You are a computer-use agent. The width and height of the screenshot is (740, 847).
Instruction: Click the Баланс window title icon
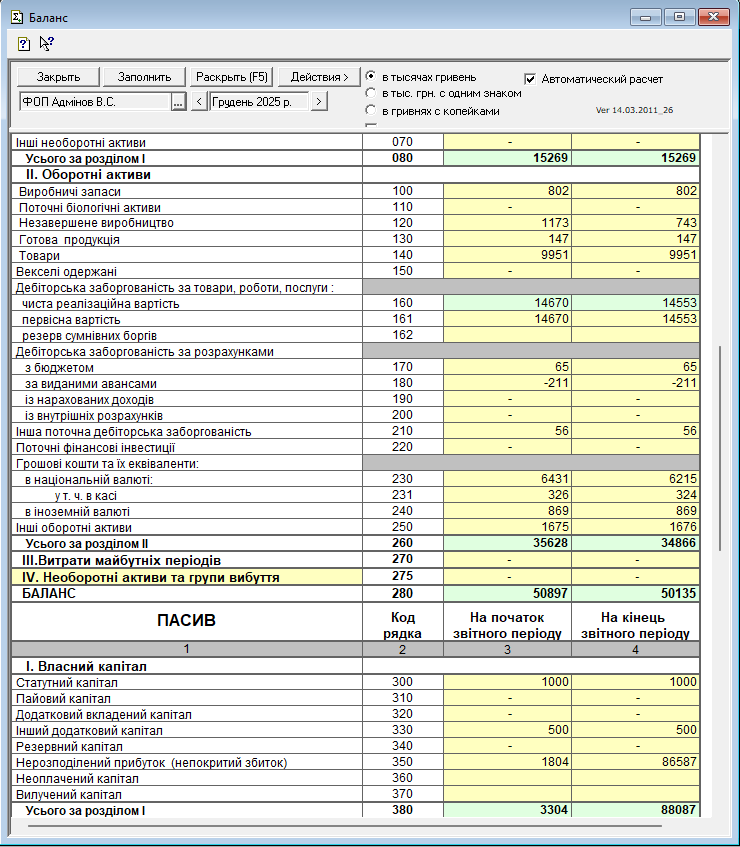16,16
